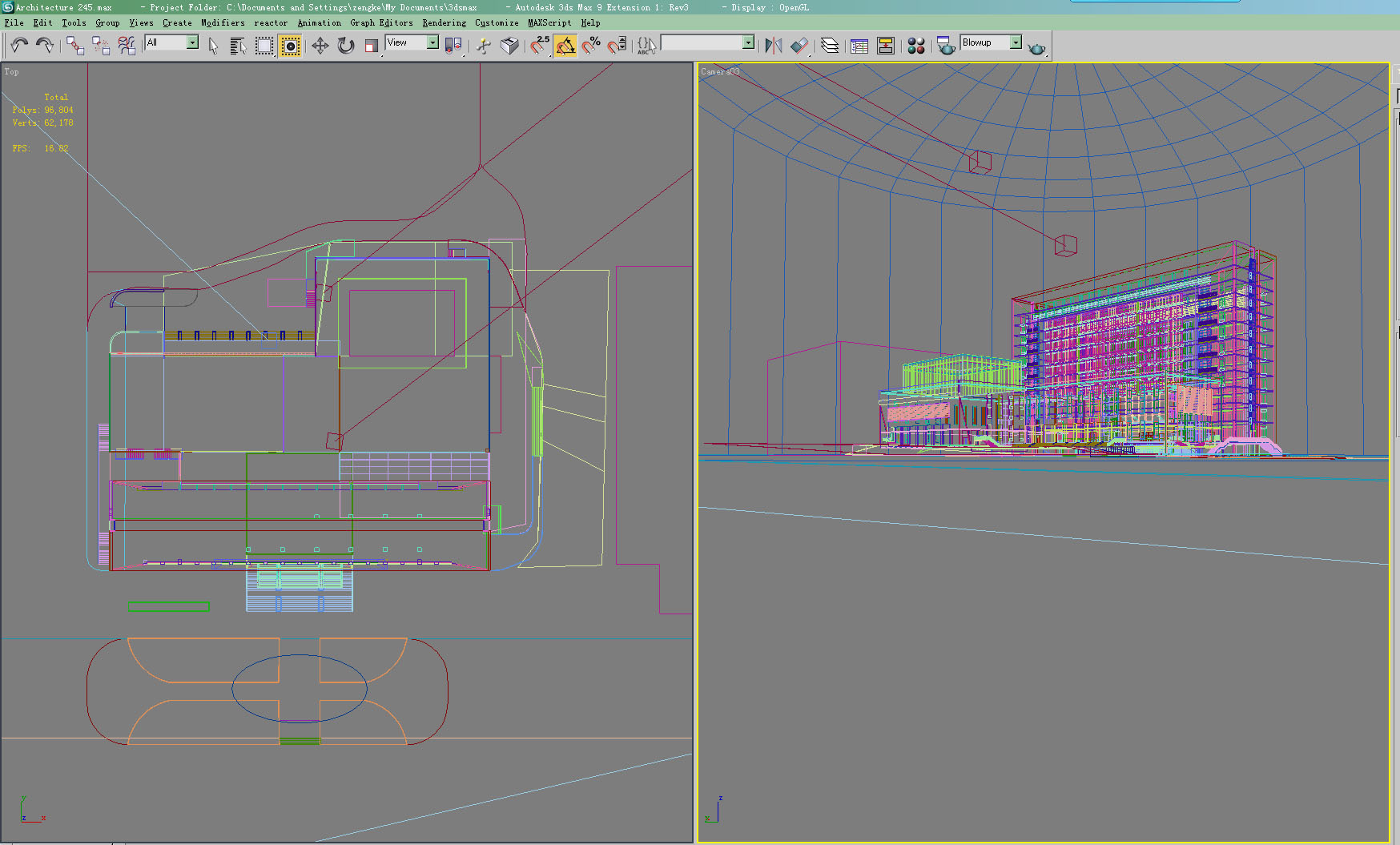Expand the Blowup render type dropdown
This screenshot has width=1400, height=845.
(991, 42)
